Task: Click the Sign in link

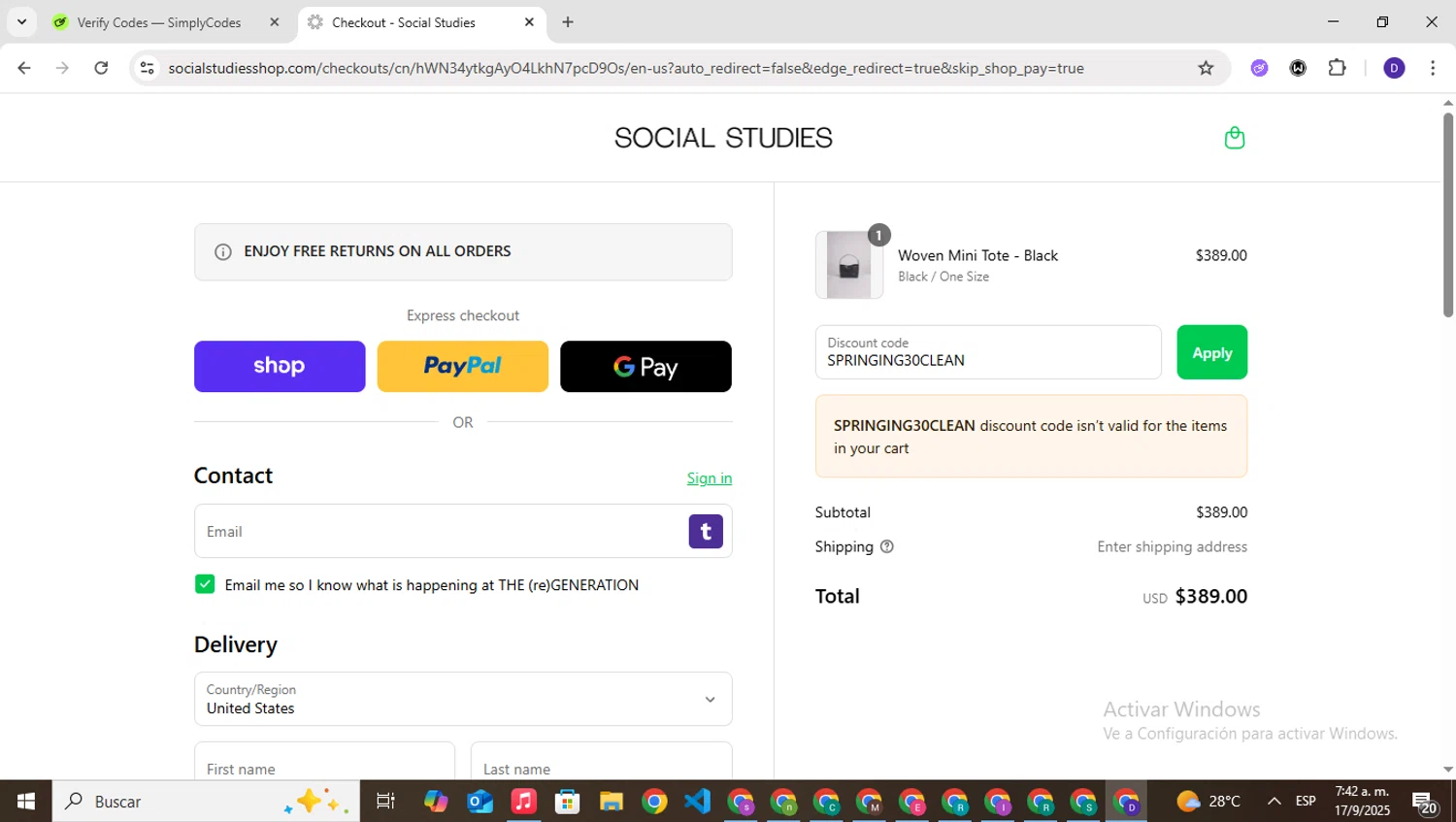Action: click(x=710, y=478)
